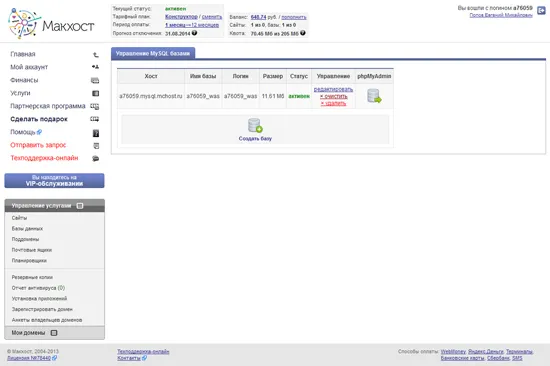Open Базы данных in services management
The image size is (550, 366).
27,228
